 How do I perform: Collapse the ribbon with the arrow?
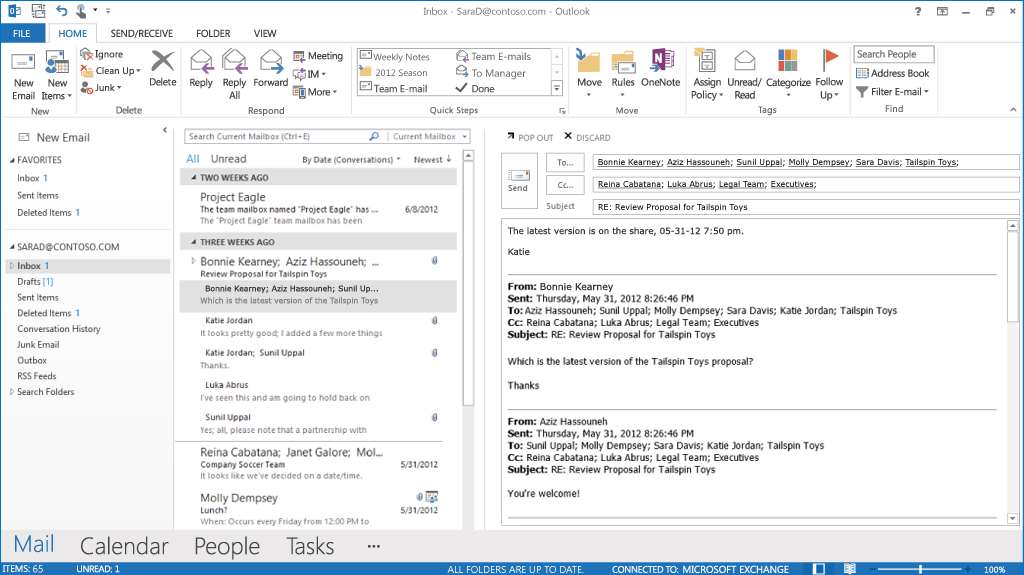click(x=1013, y=110)
